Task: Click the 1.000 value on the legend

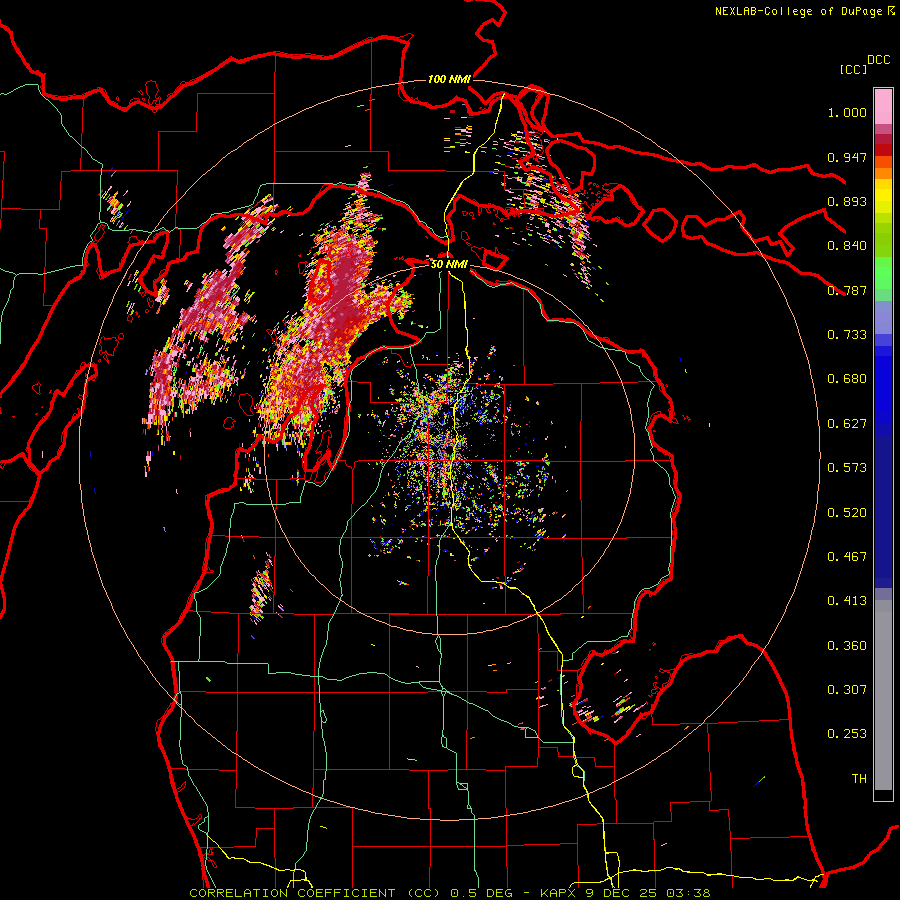Action: 847,112
